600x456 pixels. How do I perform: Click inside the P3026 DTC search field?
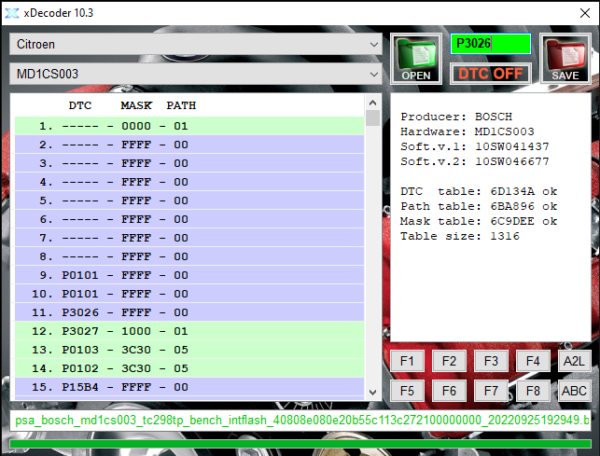pos(490,44)
